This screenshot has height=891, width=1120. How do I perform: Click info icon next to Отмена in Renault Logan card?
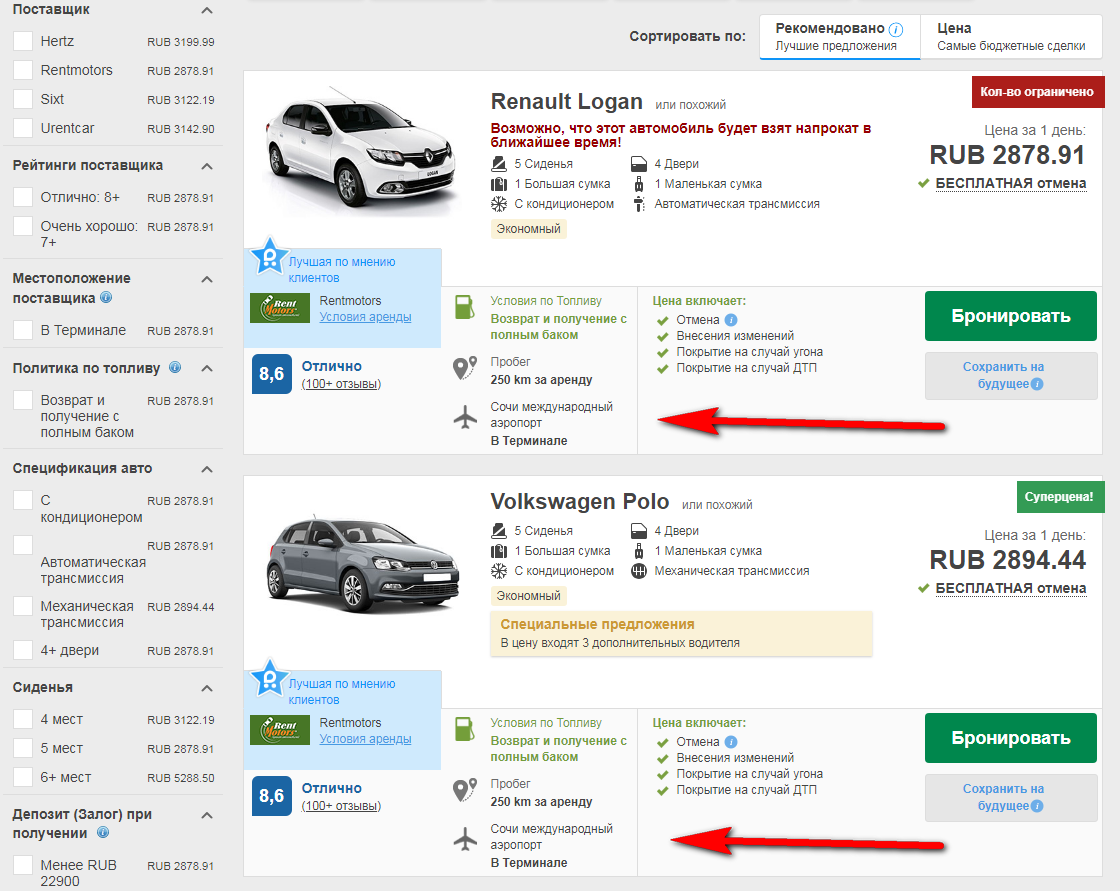731,320
